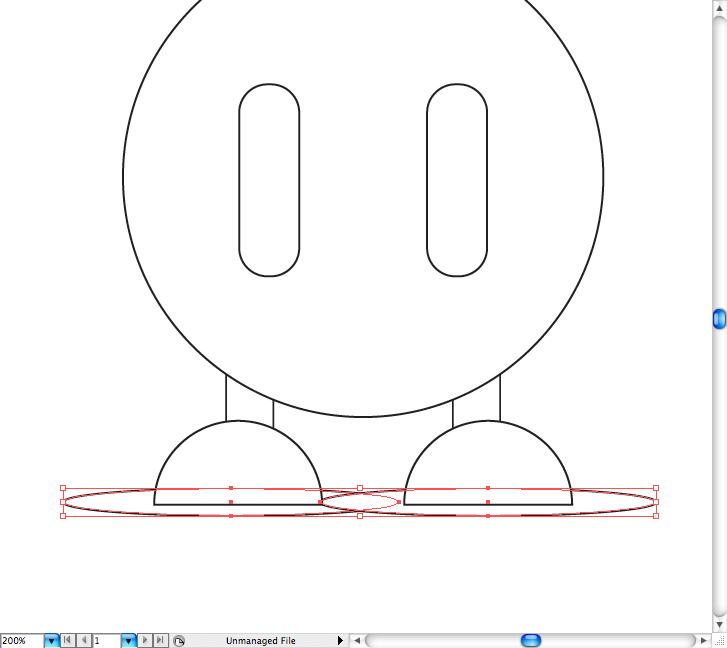The image size is (727, 648).
Task: Click the Version Cue status icon
Action: pyautogui.click(x=178, y=640)
